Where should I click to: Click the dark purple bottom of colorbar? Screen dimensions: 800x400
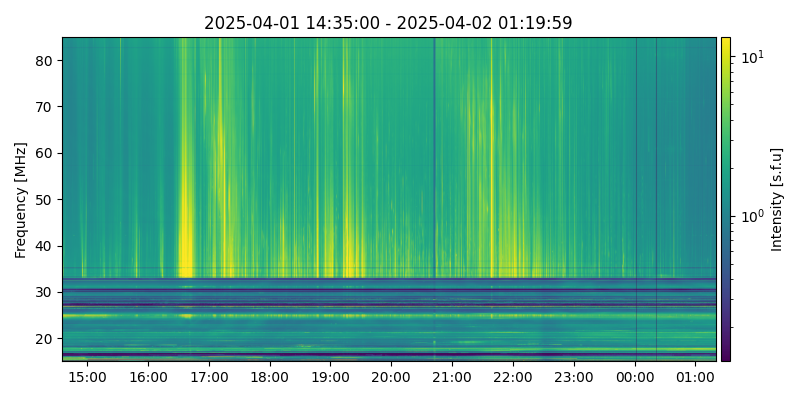click(725, 356)
